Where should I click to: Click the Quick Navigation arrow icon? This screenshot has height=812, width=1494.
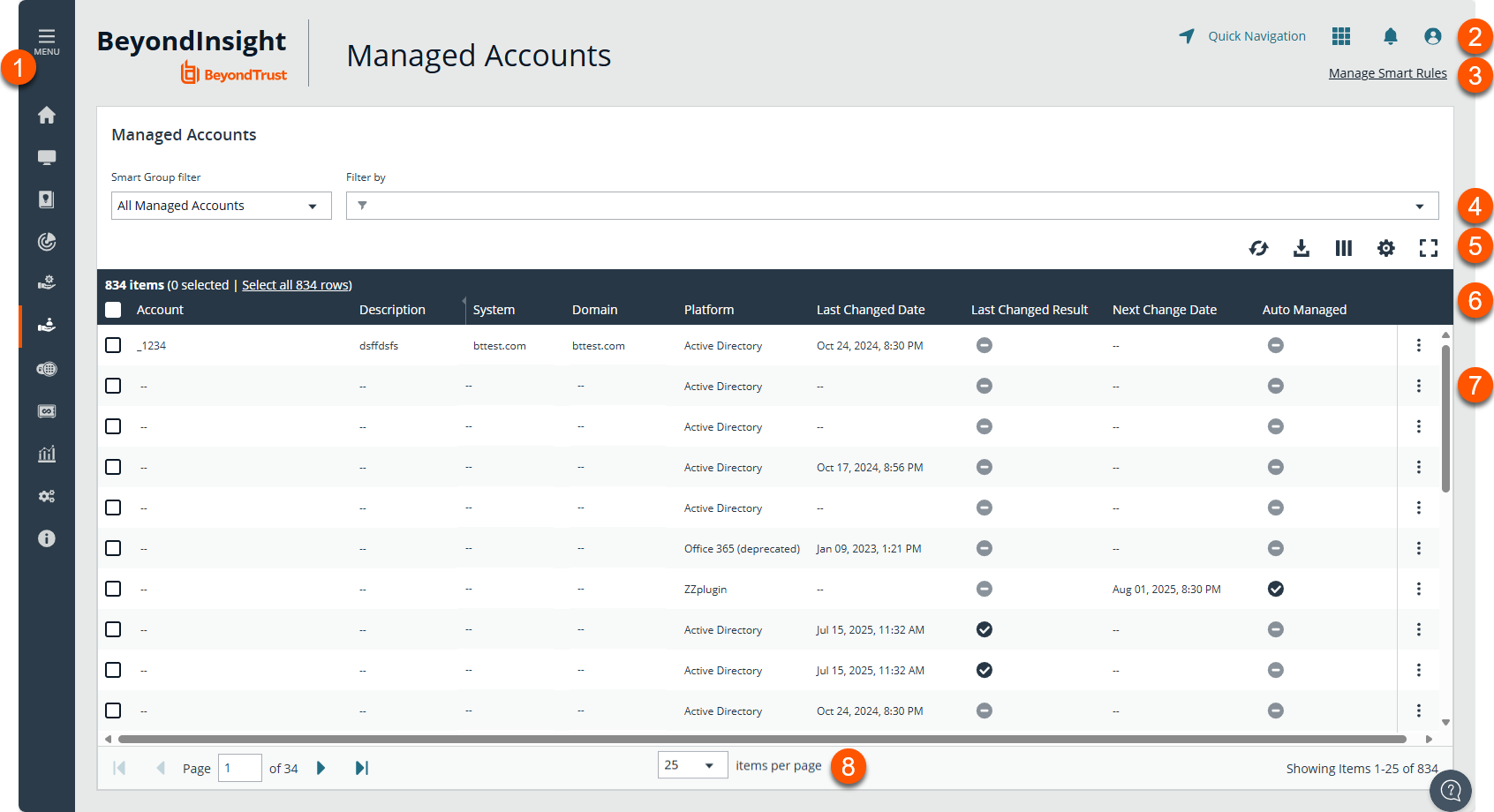tap(1187, 36)
